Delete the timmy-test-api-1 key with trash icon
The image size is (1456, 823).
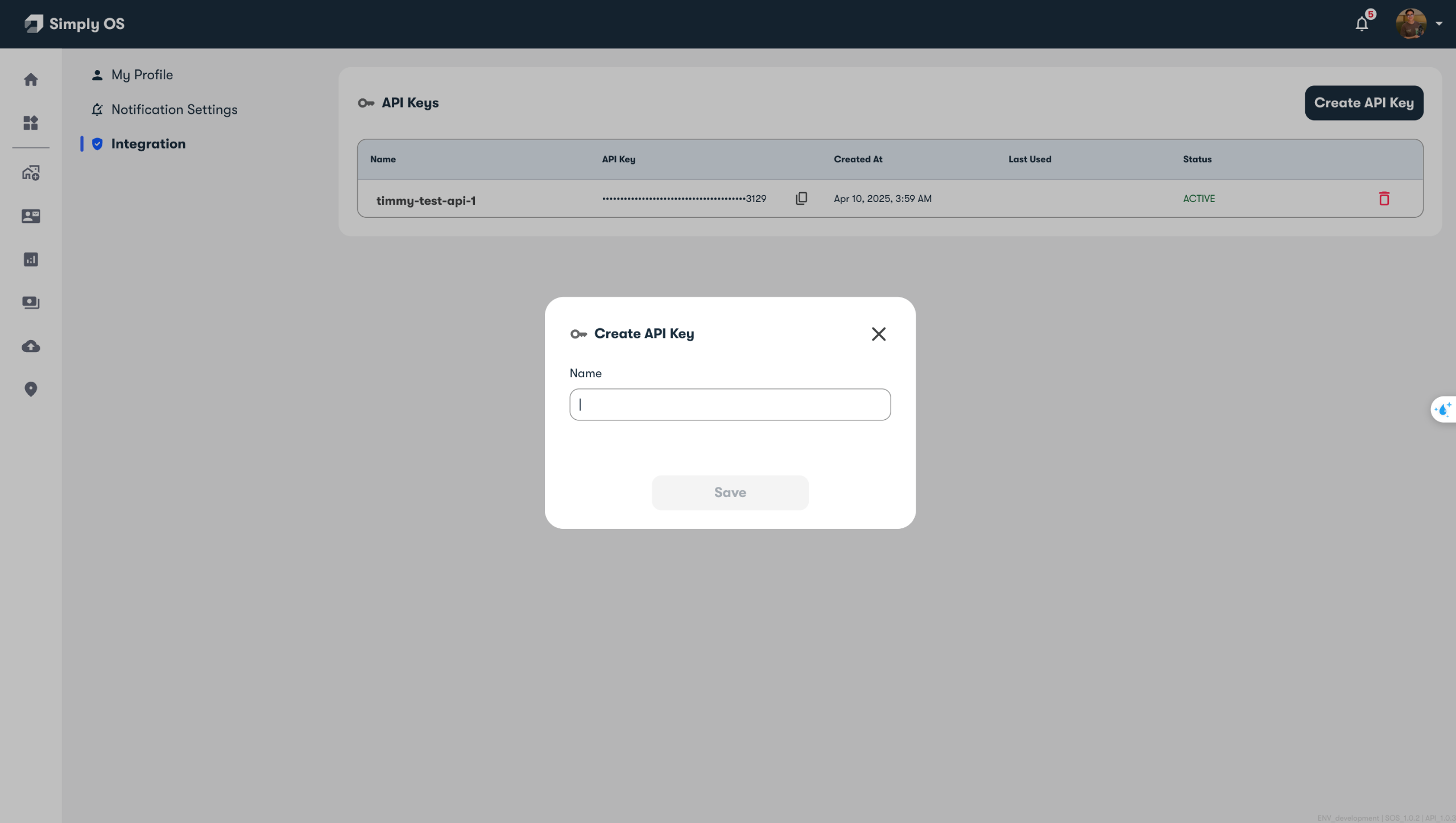[1384, 198]
